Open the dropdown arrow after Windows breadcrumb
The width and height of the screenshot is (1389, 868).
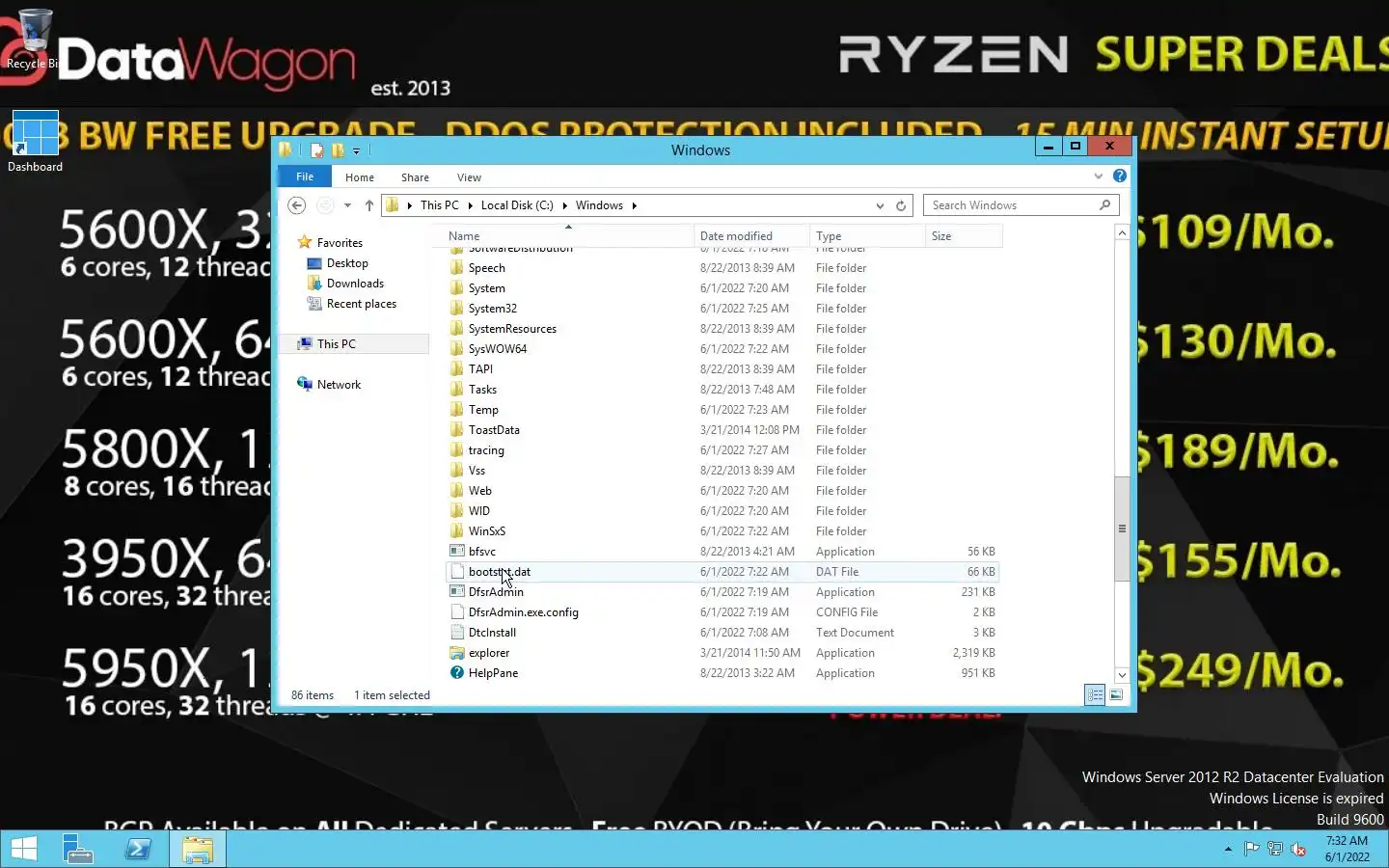point(634,205)
